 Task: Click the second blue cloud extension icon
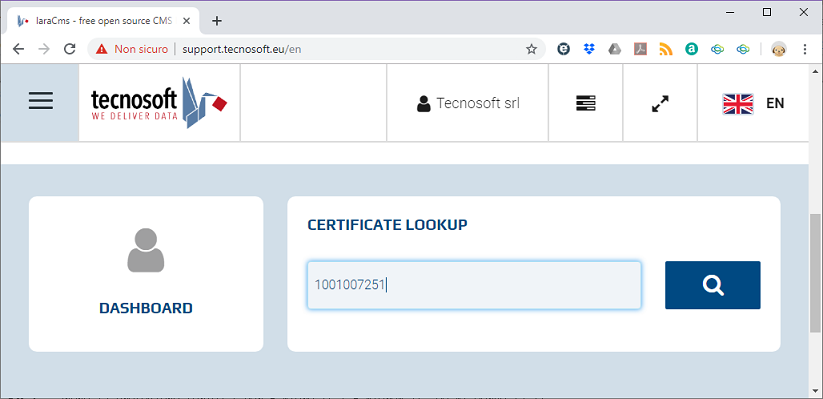(x=743, y=49)
